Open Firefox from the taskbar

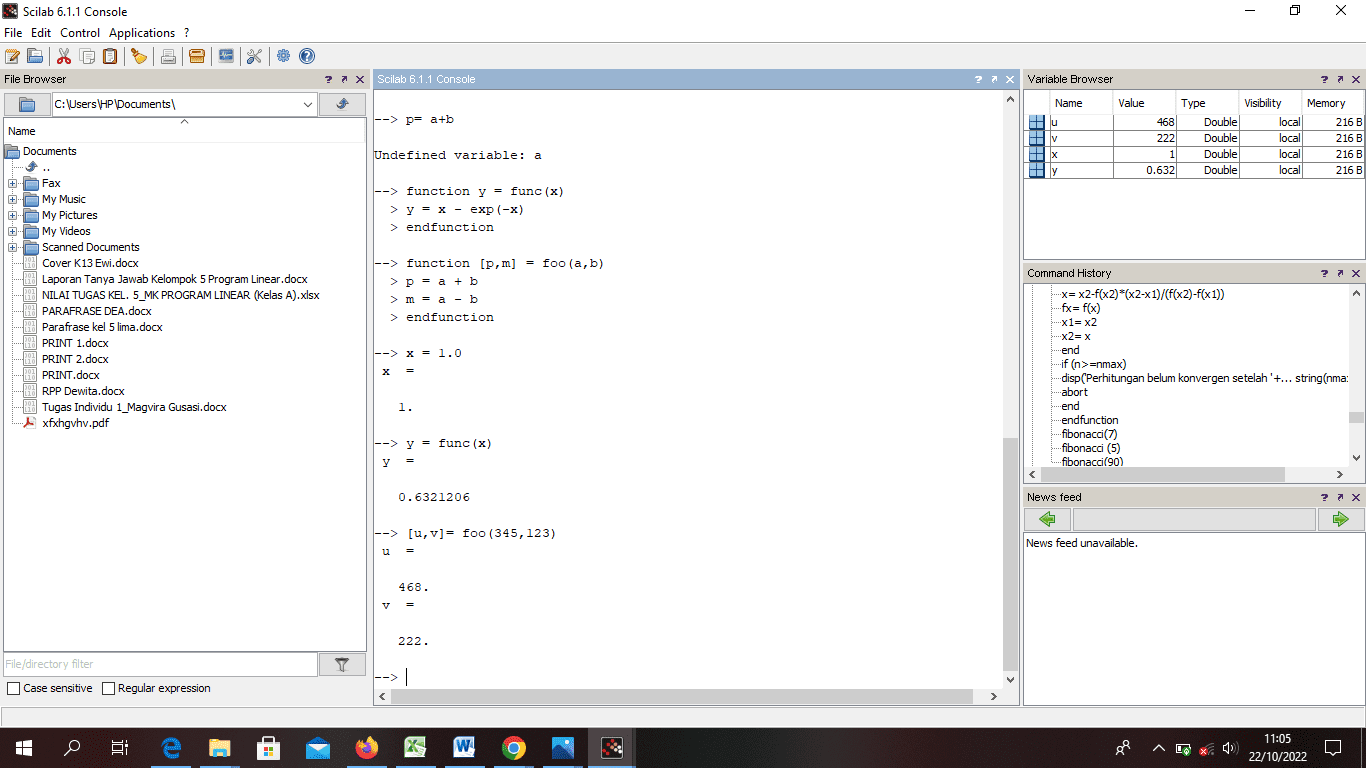367,747
